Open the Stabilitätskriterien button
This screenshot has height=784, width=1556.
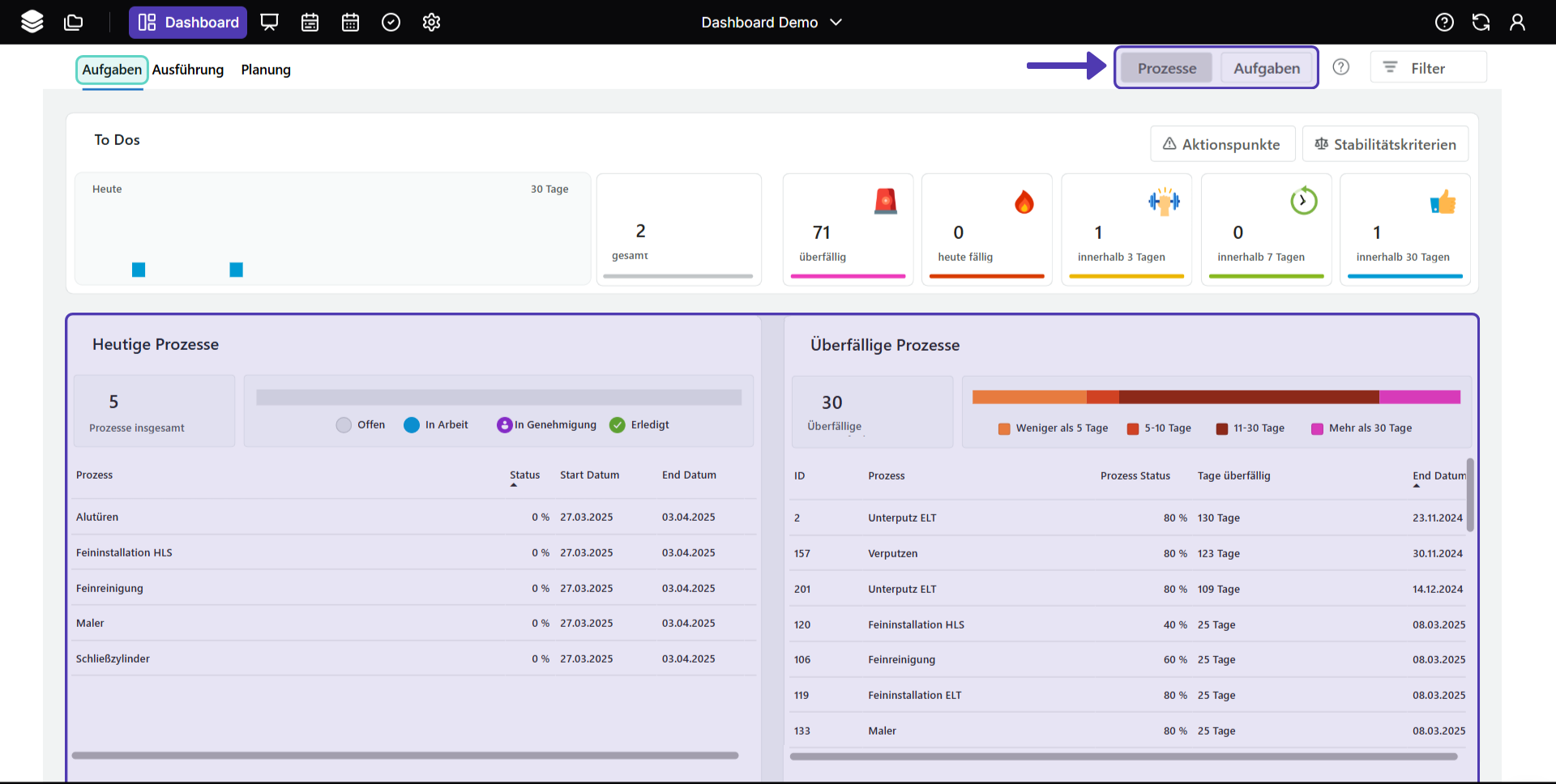point(1385,144)
